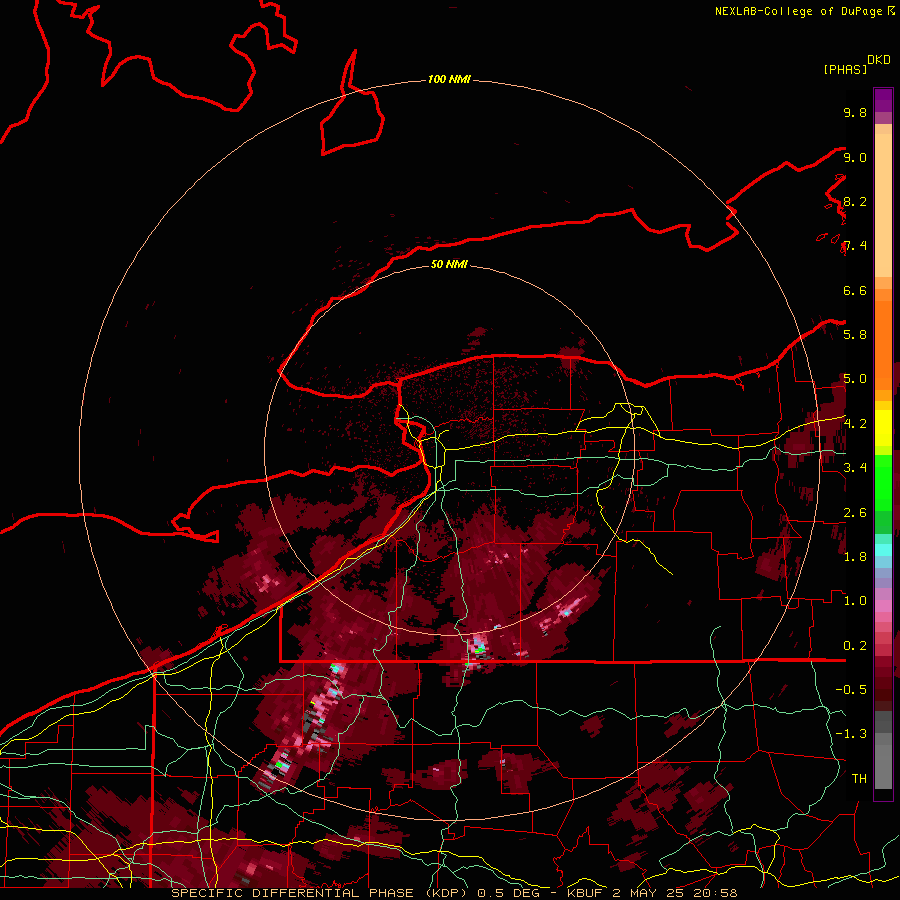Click the 100 NMI range ring label
The image size is (900, 900).
[449, 79]
